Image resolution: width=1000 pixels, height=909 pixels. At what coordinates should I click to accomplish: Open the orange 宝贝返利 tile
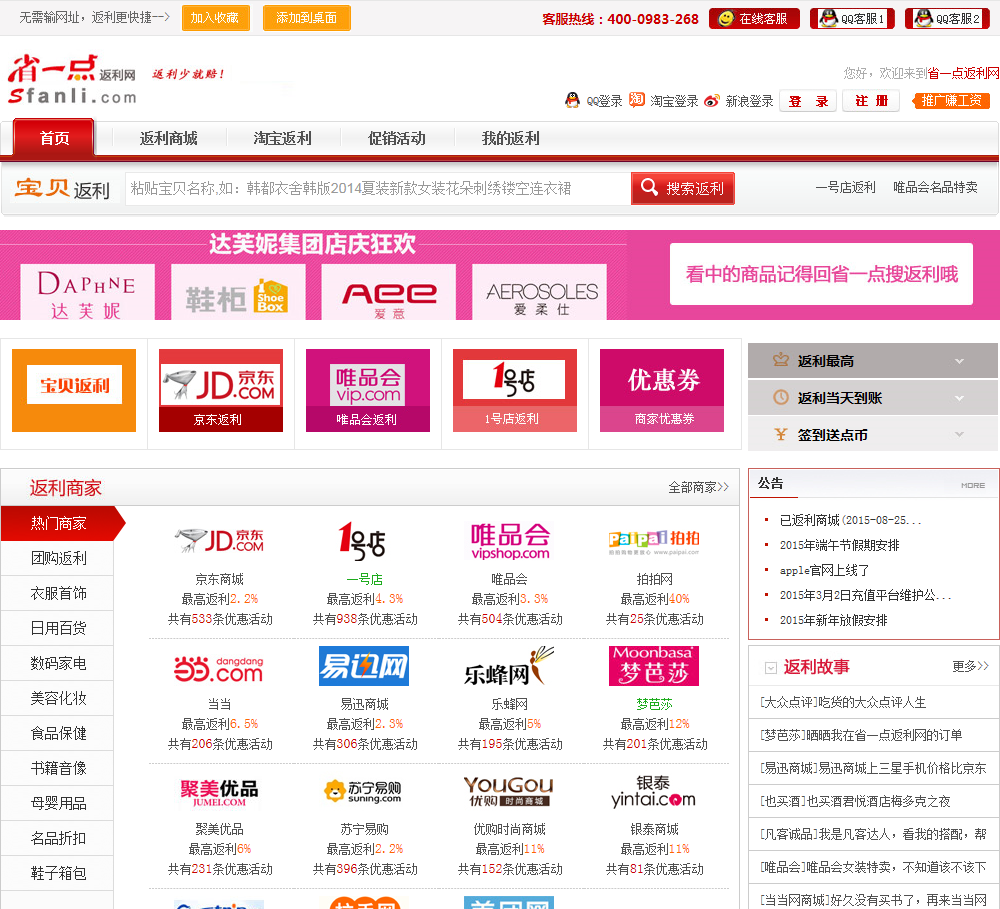click(74, 390)
